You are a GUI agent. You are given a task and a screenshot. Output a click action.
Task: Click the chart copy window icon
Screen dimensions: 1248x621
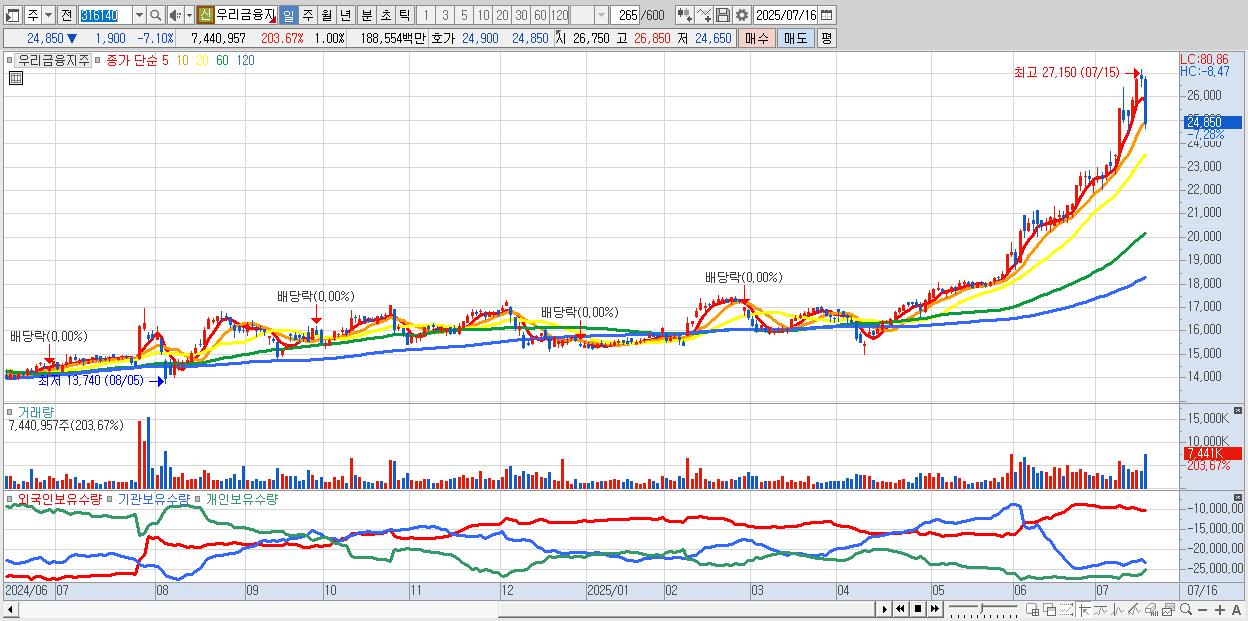coord(1168,609)
